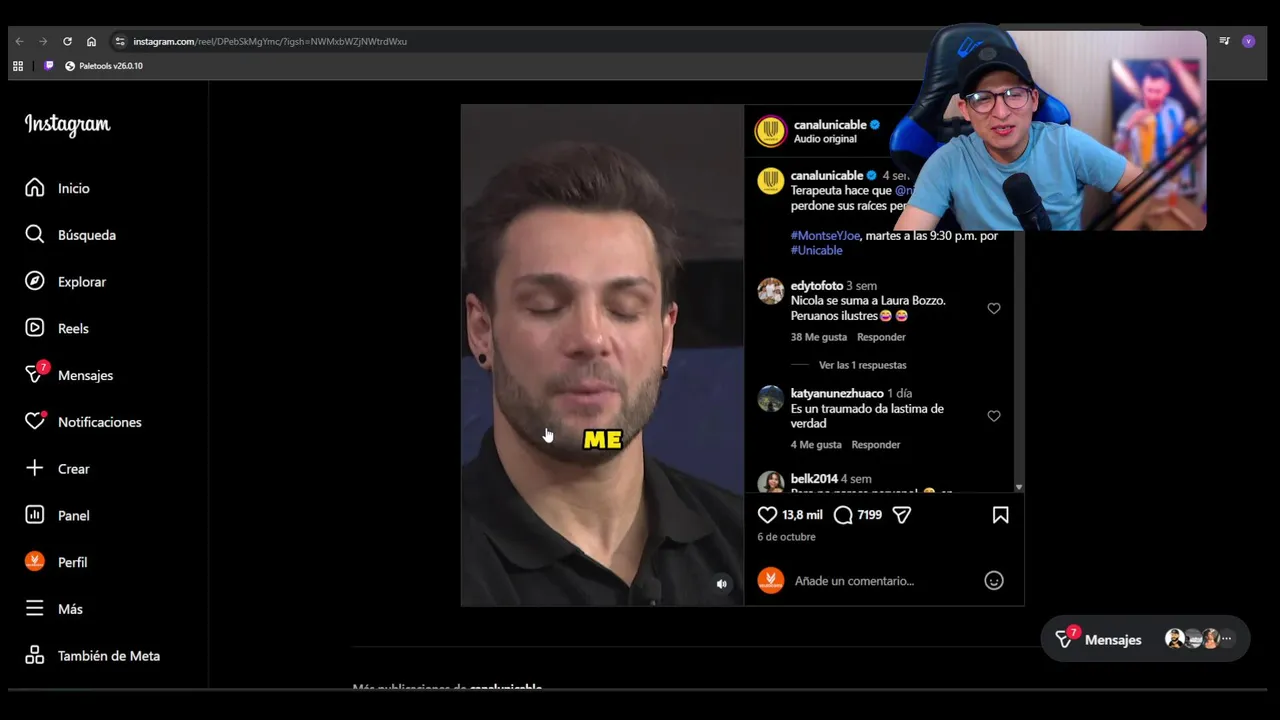The height and width of the screenshot is (720, 1280).
Task: Reload the page with refresh icon
Action: [x=67, y=41]
